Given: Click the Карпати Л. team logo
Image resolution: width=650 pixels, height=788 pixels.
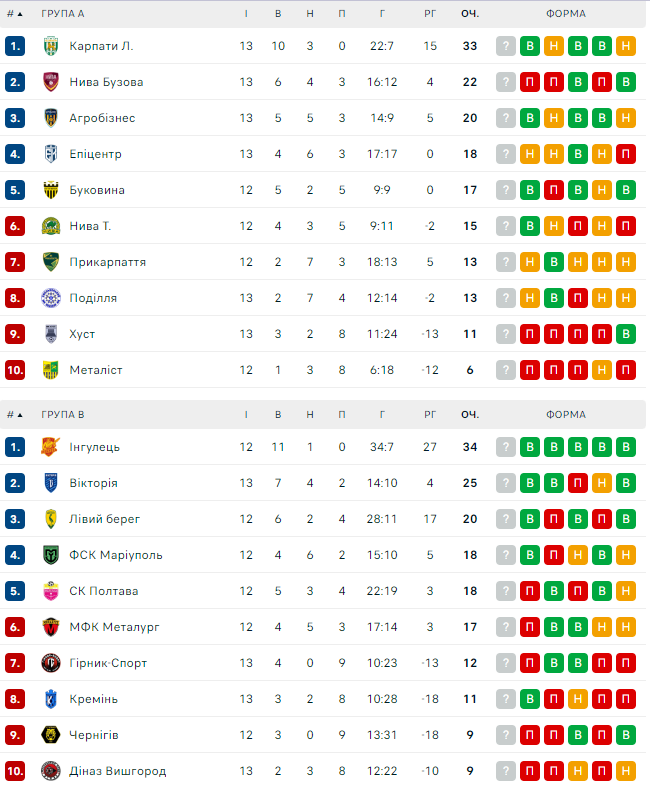Looking at the screenshot, I should click(x=51, y=46).
